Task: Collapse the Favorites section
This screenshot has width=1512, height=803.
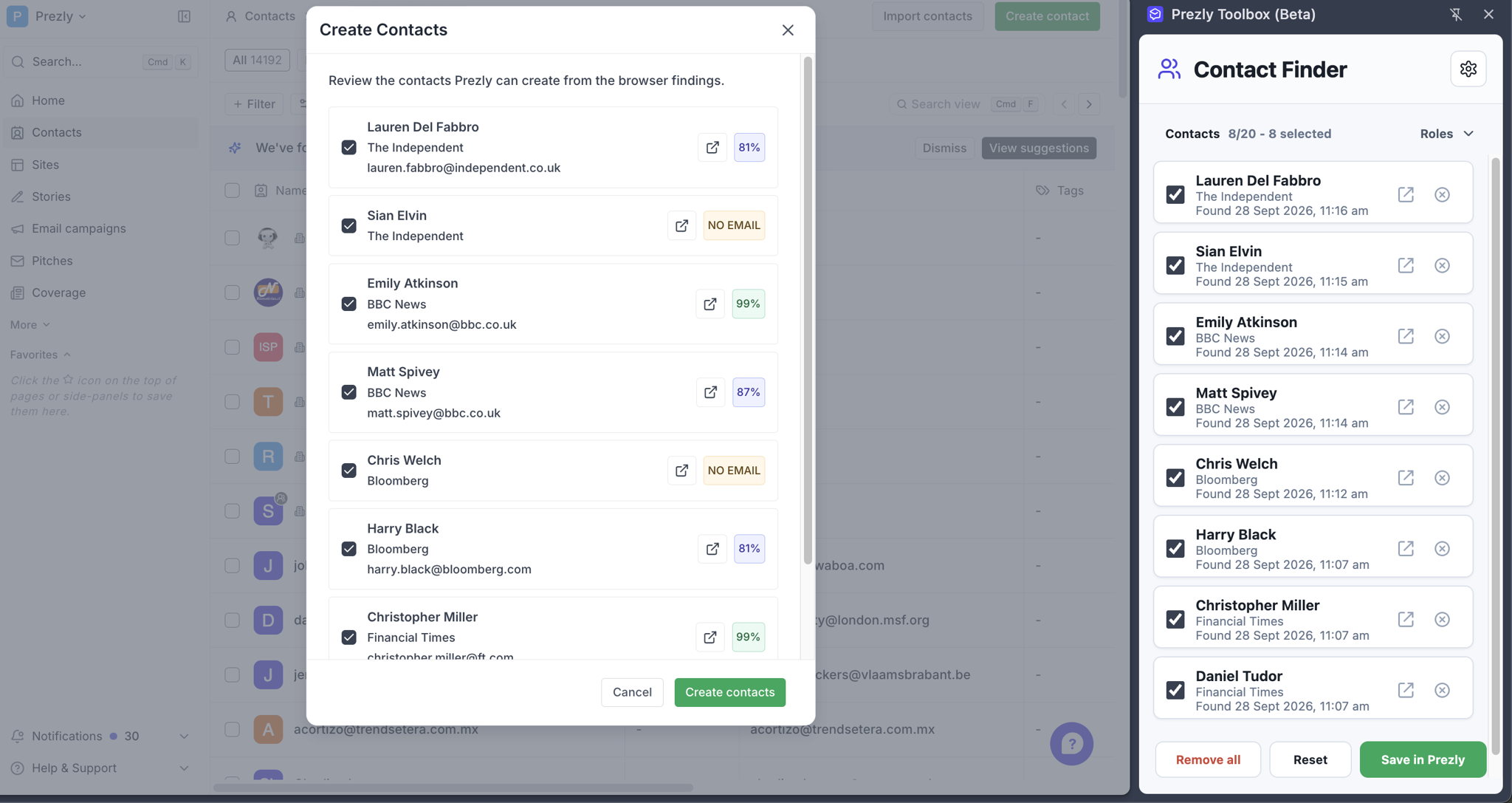Action: point(41,355)
